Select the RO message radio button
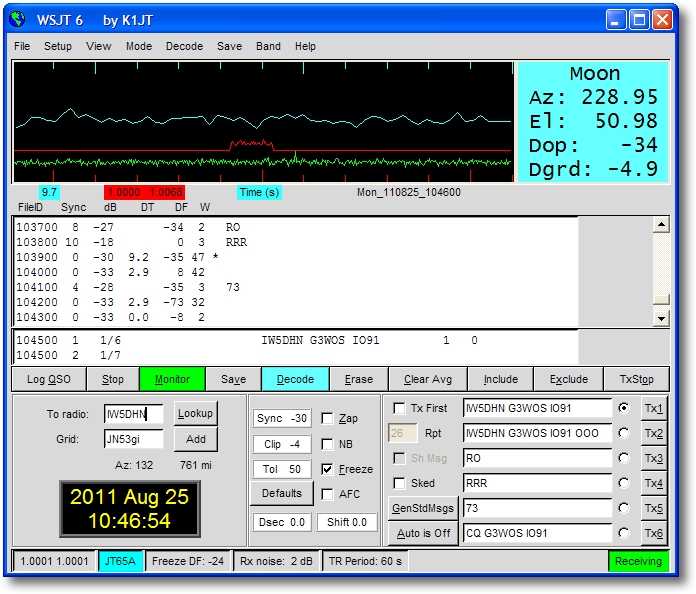696x594 pixels. (624, 458)
